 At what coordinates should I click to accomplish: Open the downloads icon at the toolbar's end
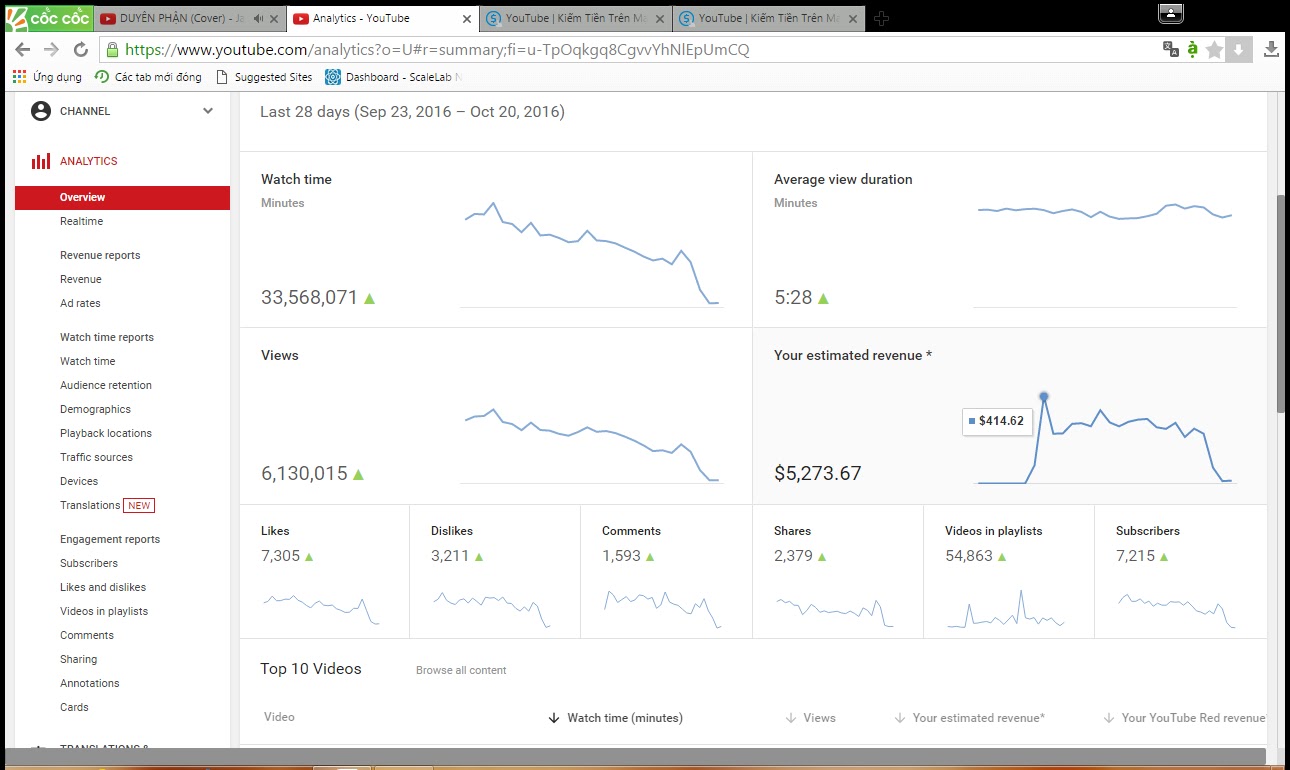click(1272, 49)
